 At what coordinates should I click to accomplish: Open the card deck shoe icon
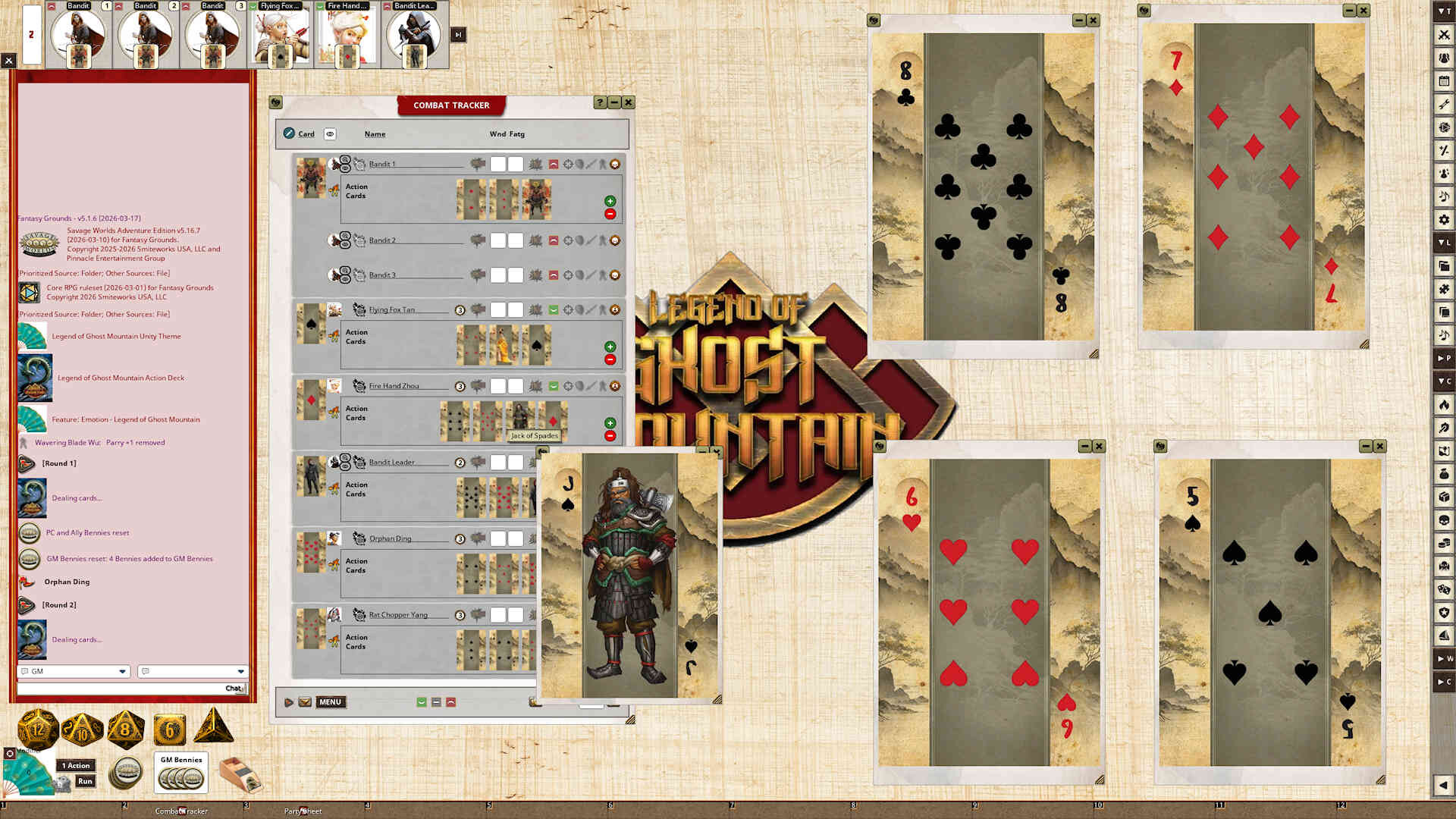coord(241,775)
